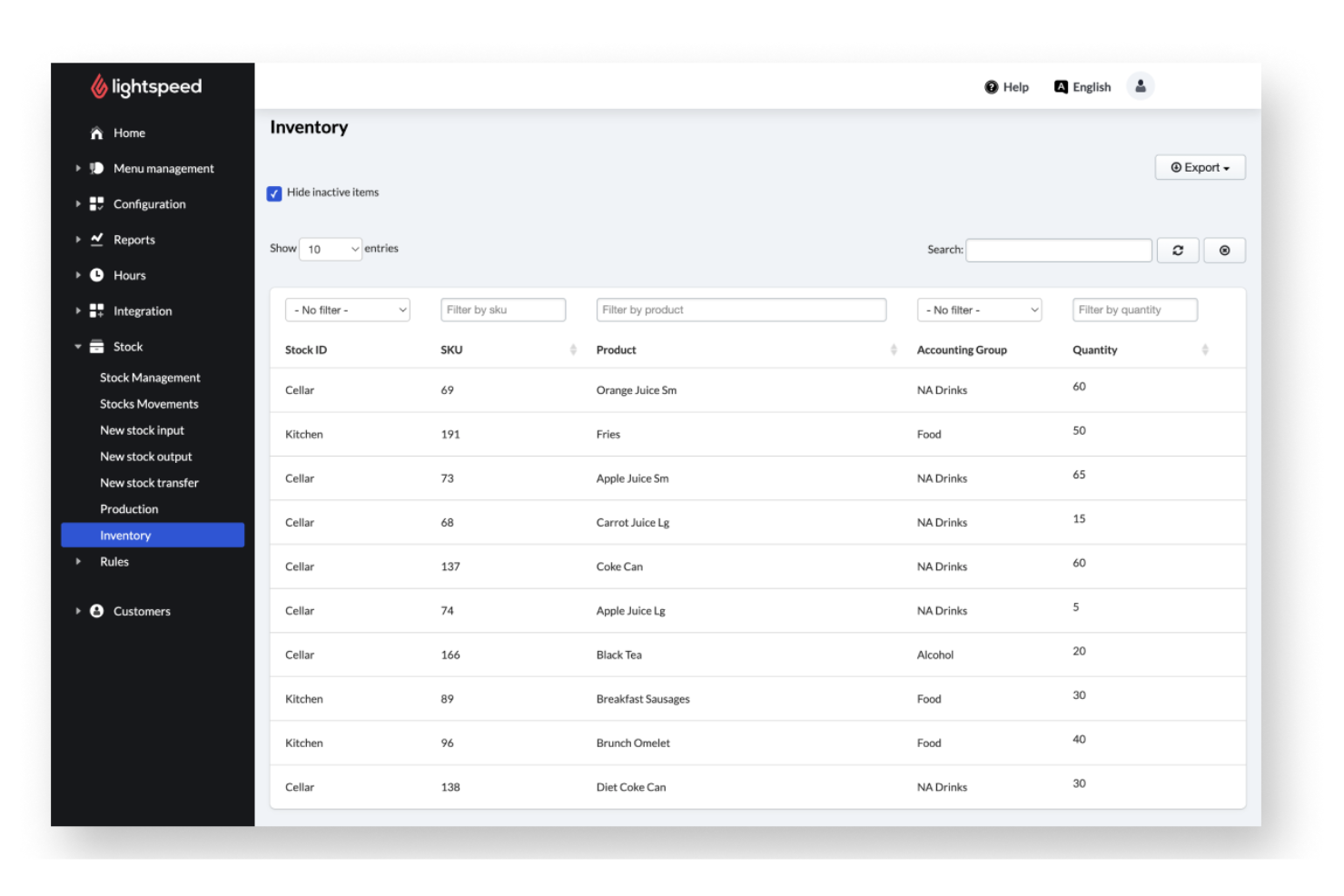
Task: Click the Stock briefcase icon
Action: pyautogui.click(x=97, y=346)
